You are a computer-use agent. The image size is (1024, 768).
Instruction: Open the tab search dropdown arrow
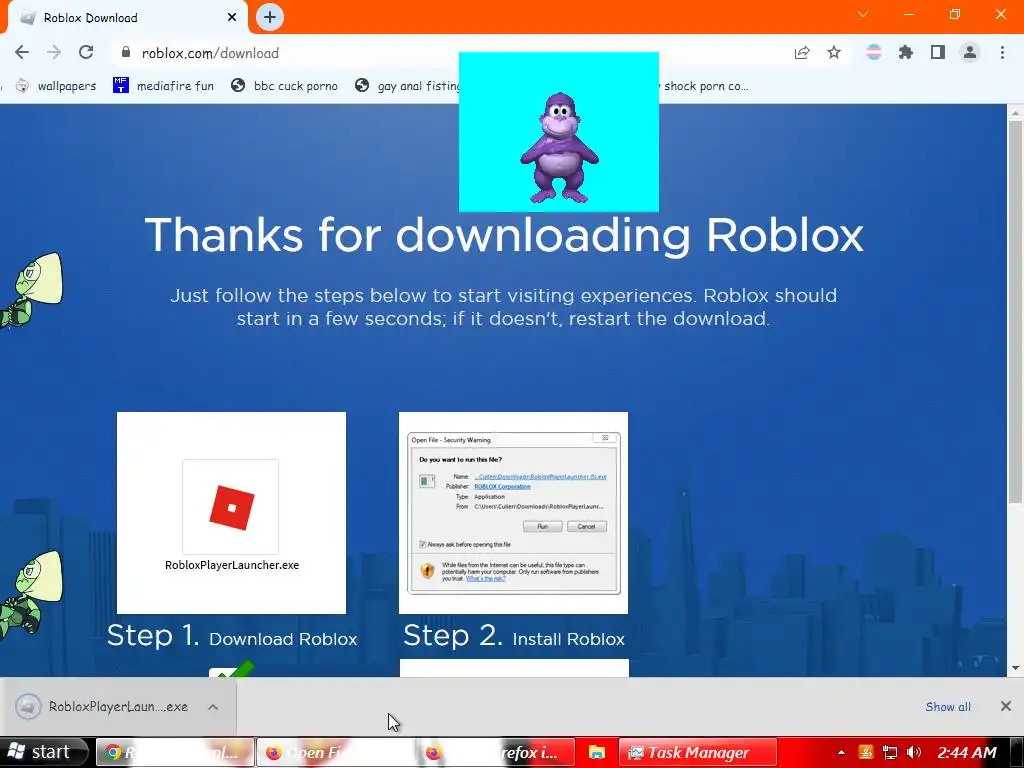click(x=863, y=14)
